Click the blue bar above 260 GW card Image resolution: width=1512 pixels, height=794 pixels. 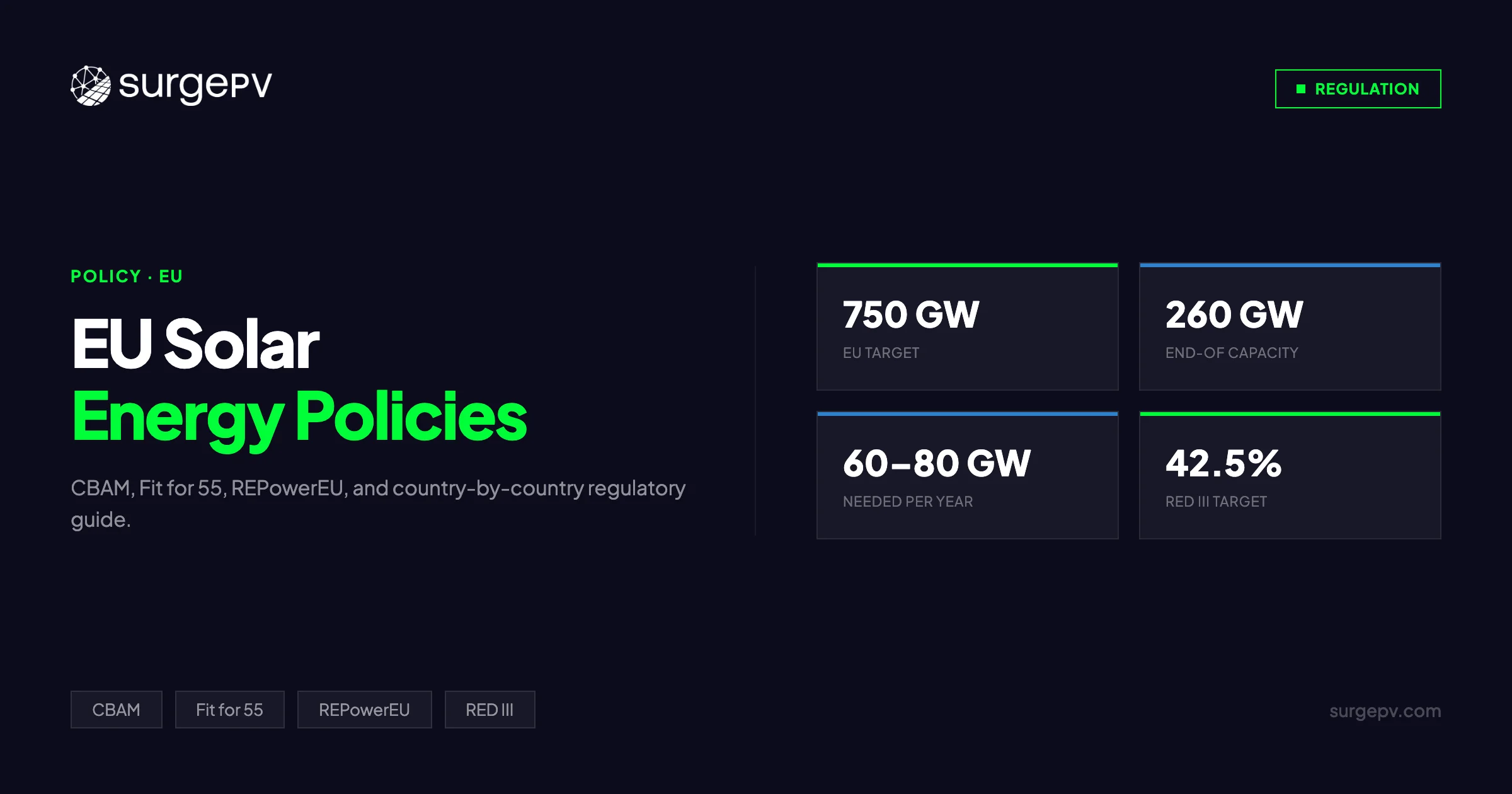pyautogui.click(x=1290, y=265)
